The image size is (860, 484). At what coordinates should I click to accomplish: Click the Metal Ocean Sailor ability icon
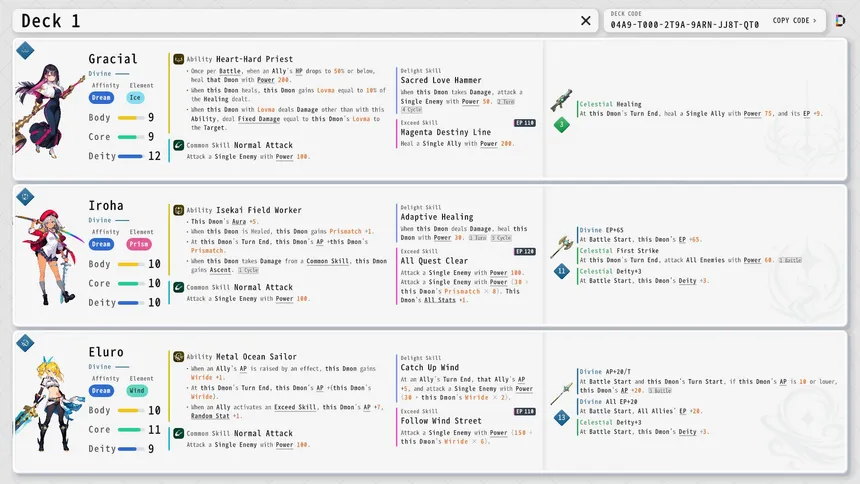[178, 357]
